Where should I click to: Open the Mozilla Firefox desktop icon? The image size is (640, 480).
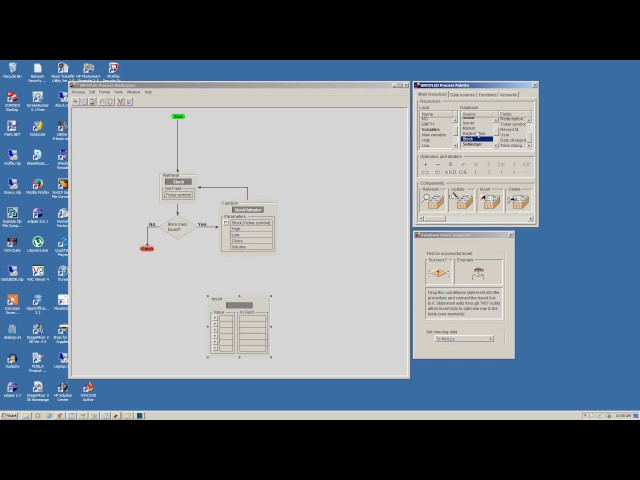pyautogui.click(x=38, y=187)
